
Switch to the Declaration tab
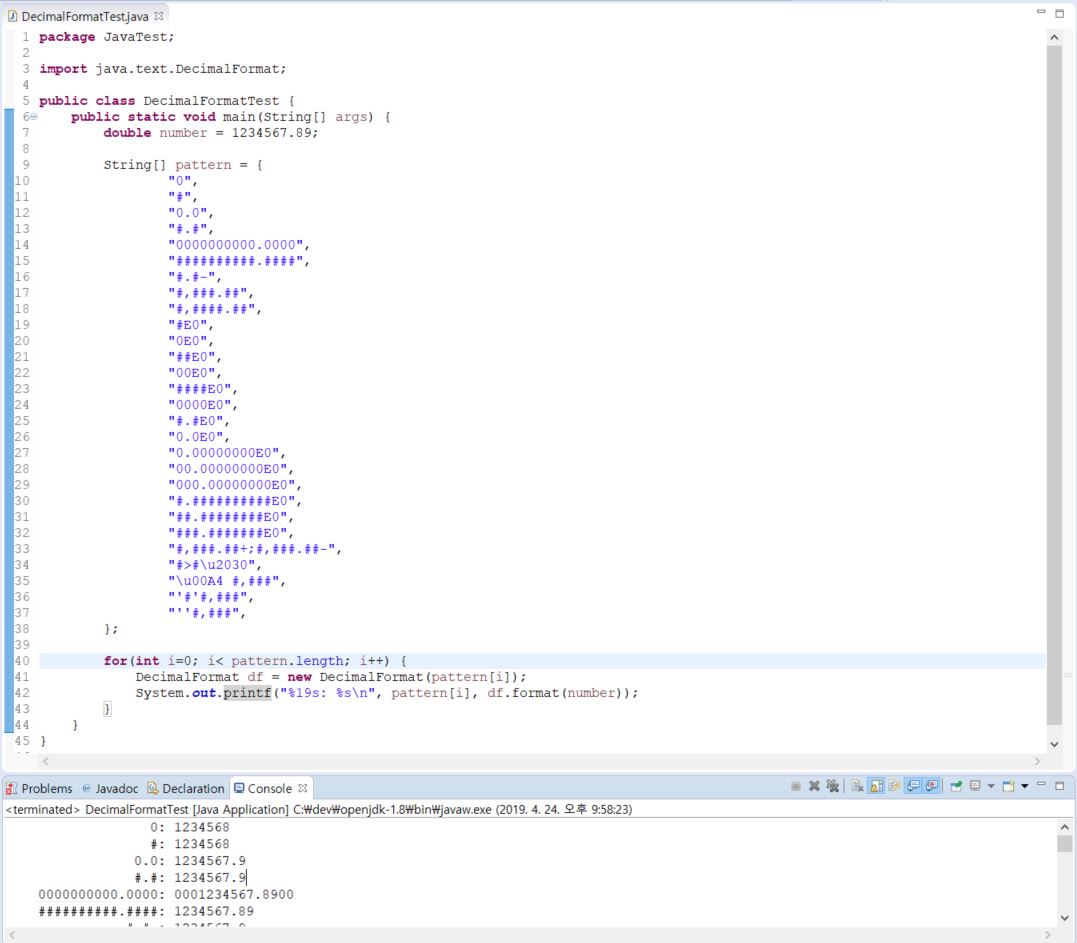tap(186, 788)
